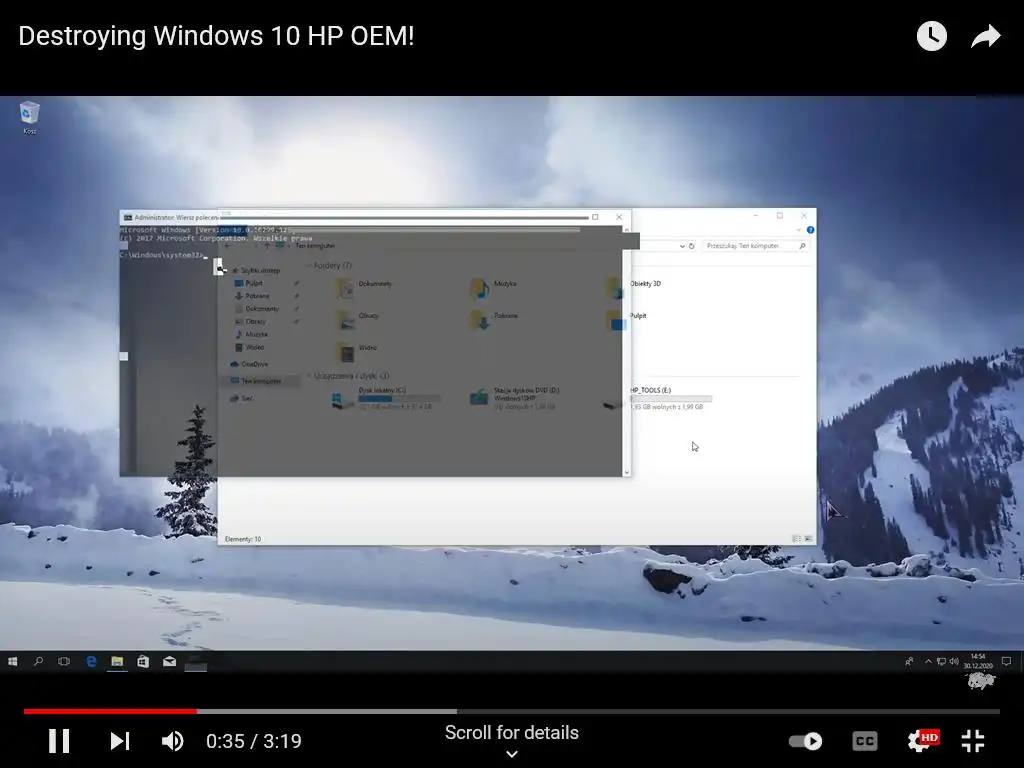The image size is (1024, 768).
Task: Click the network tray icon
Action: click(941, 662)
